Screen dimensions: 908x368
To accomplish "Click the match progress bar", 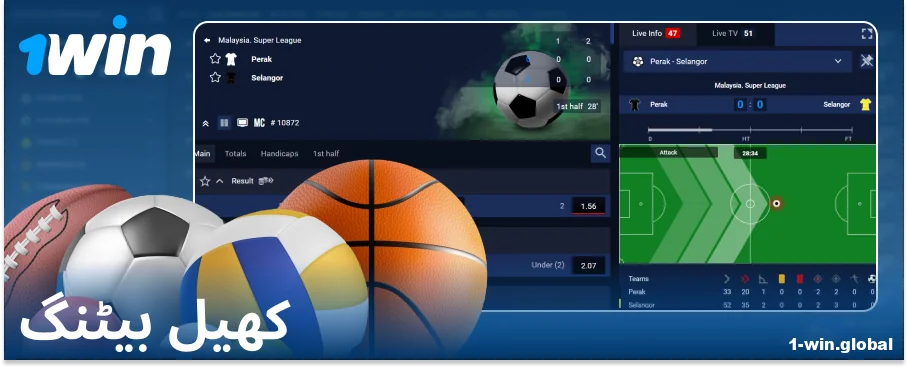I will (x=750, y=130).
